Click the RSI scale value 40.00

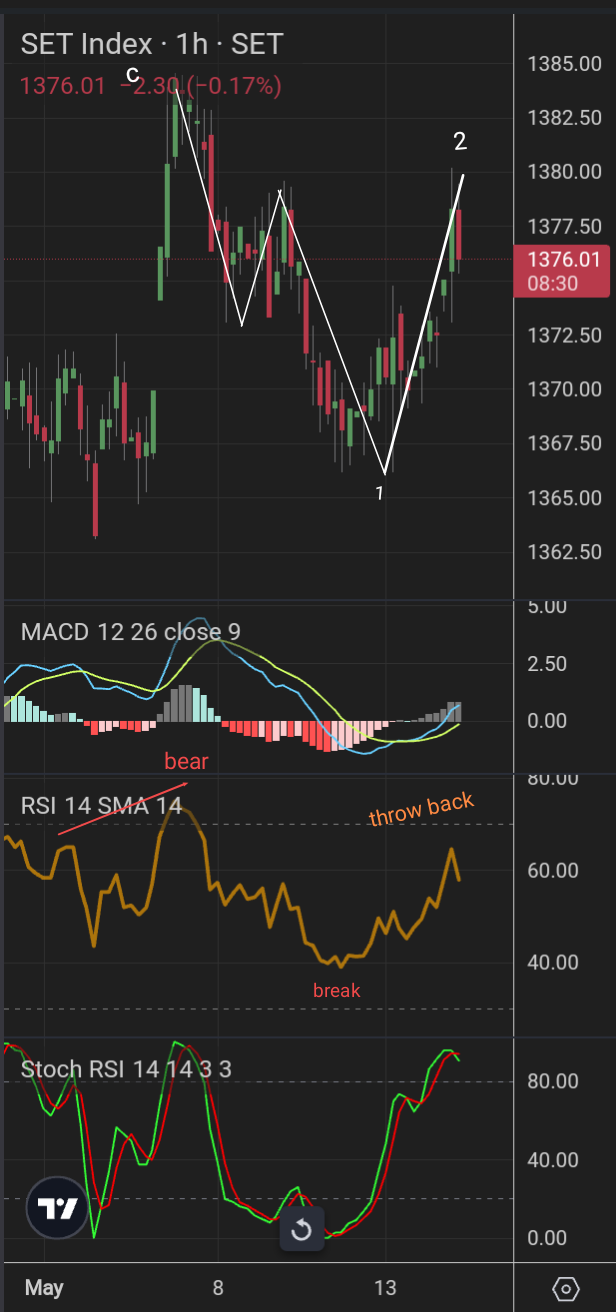pyautogui.click(x=552, y=962)
